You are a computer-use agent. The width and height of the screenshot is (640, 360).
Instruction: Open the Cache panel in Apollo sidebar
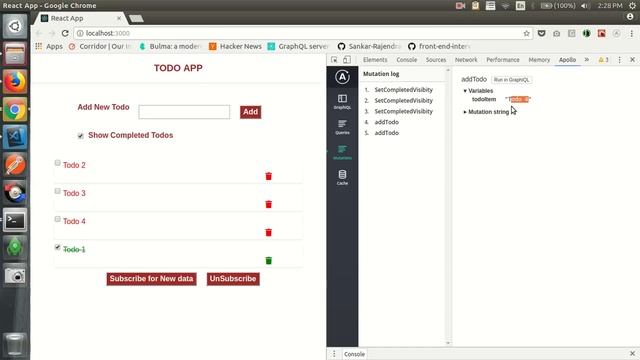coord(342,177)
